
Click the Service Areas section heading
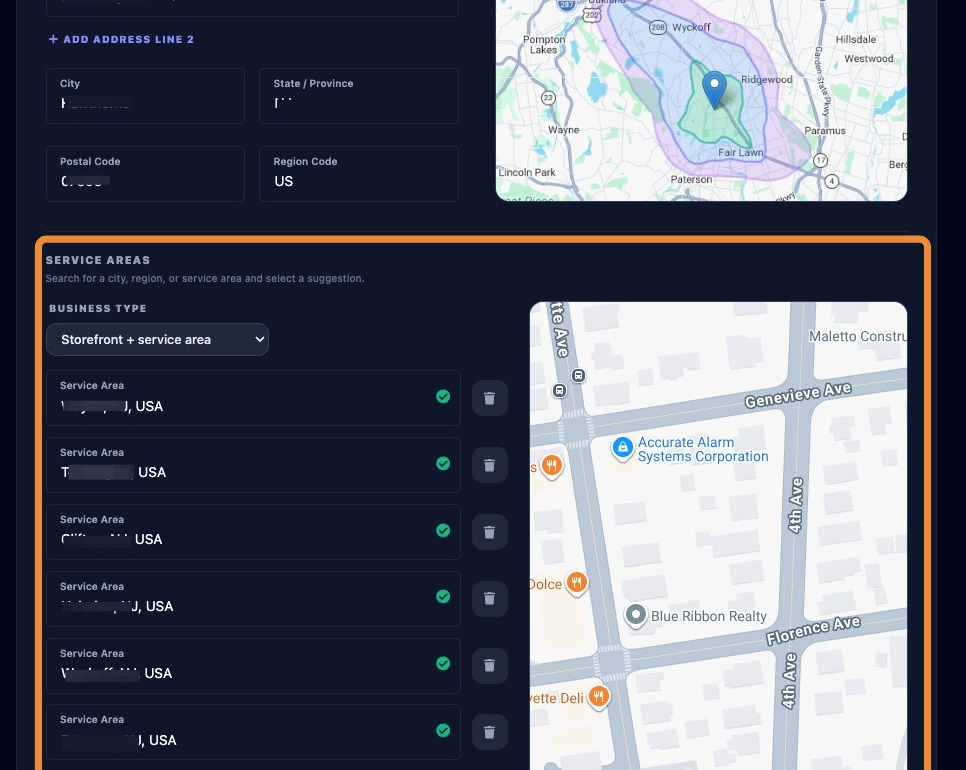point(98,260)
